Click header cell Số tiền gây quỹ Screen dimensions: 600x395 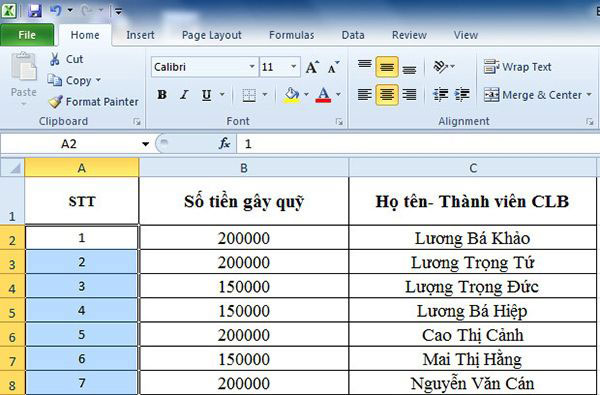click(244, 201)
